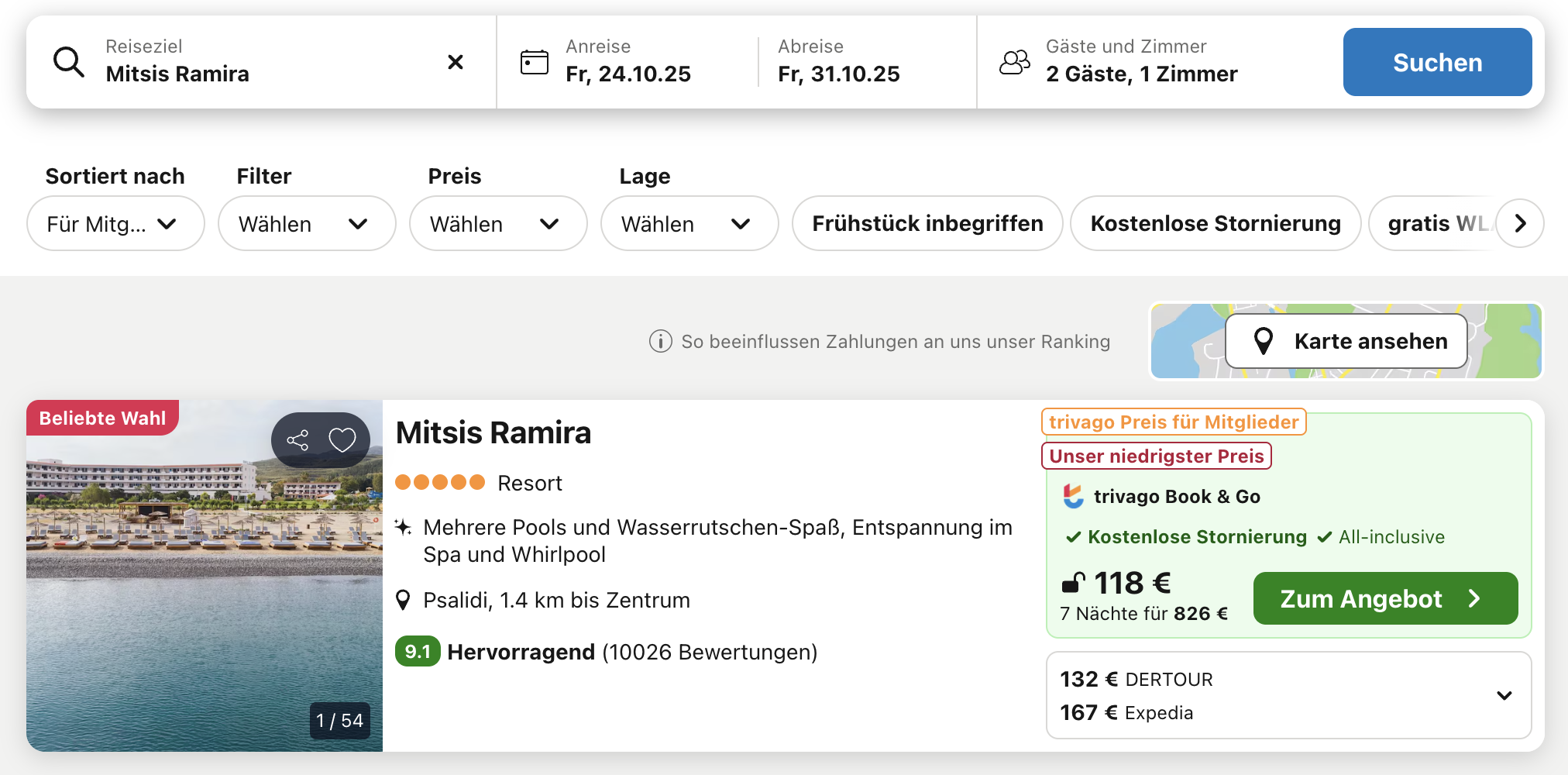
Task: Click the guests and rooms icon
Action: coord(1015,62)
